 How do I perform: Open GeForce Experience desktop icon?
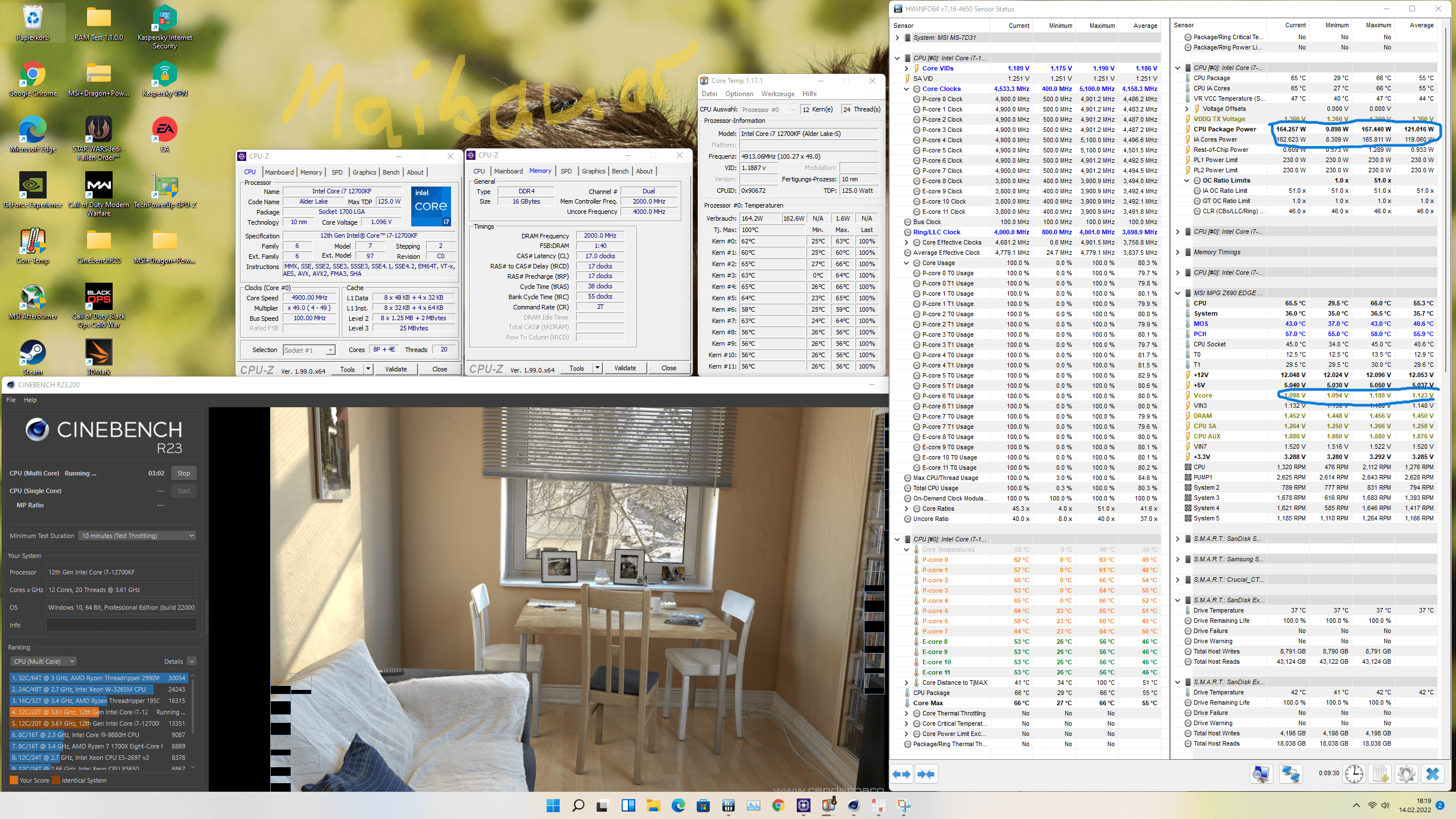click(x=33, y=190)
